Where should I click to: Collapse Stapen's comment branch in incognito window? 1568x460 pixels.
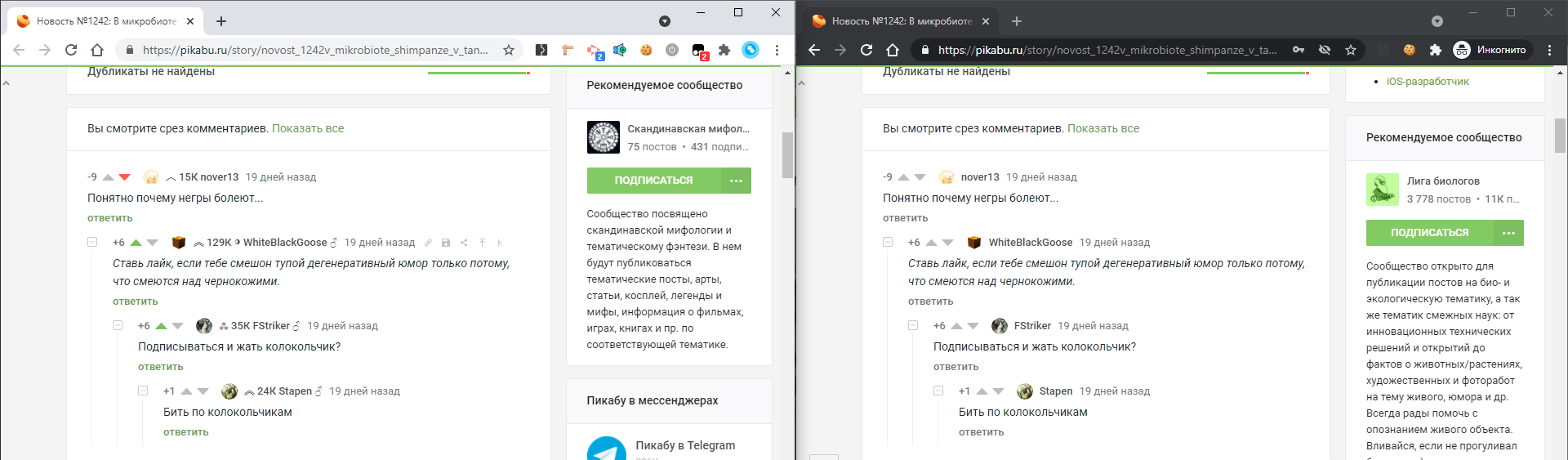click(938, 391)
